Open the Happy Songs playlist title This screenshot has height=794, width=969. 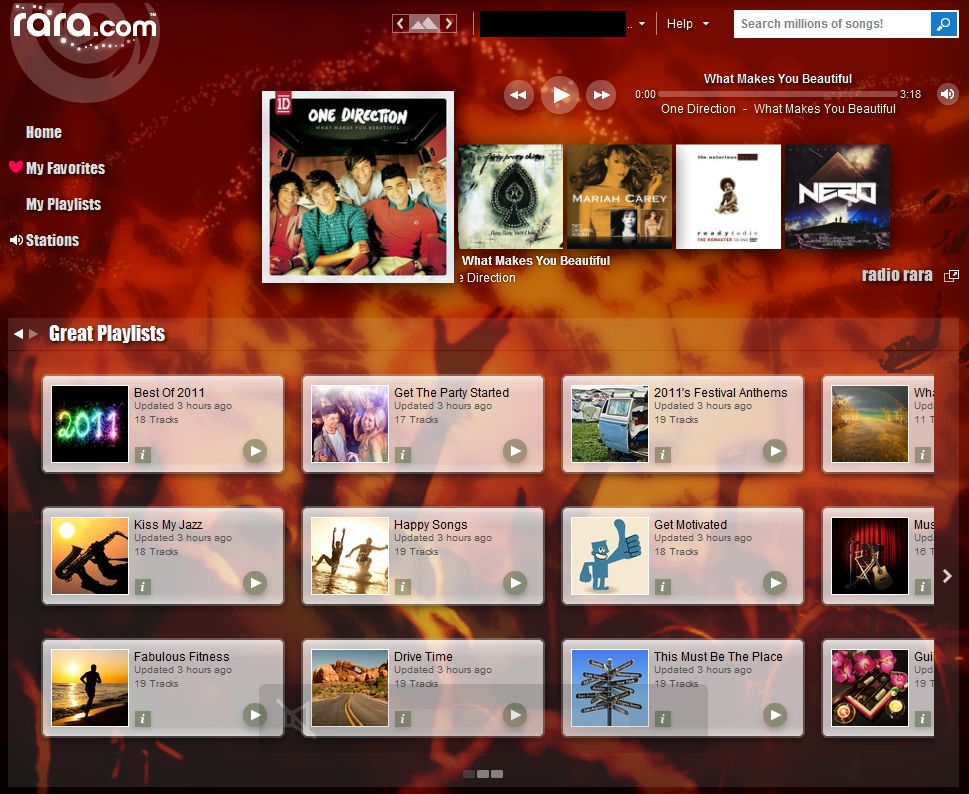click(431, 525)
